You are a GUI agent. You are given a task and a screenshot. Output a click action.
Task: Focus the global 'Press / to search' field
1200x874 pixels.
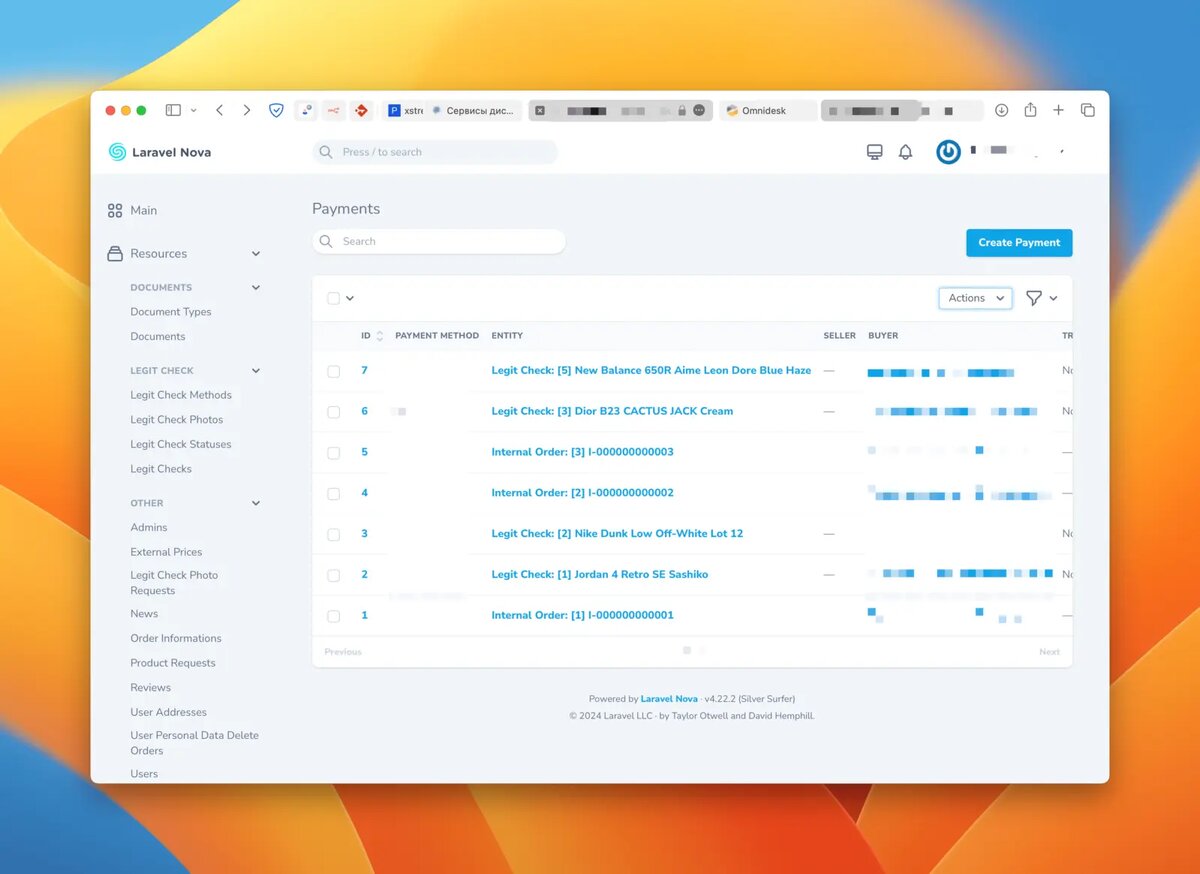[x=435, y=152]
